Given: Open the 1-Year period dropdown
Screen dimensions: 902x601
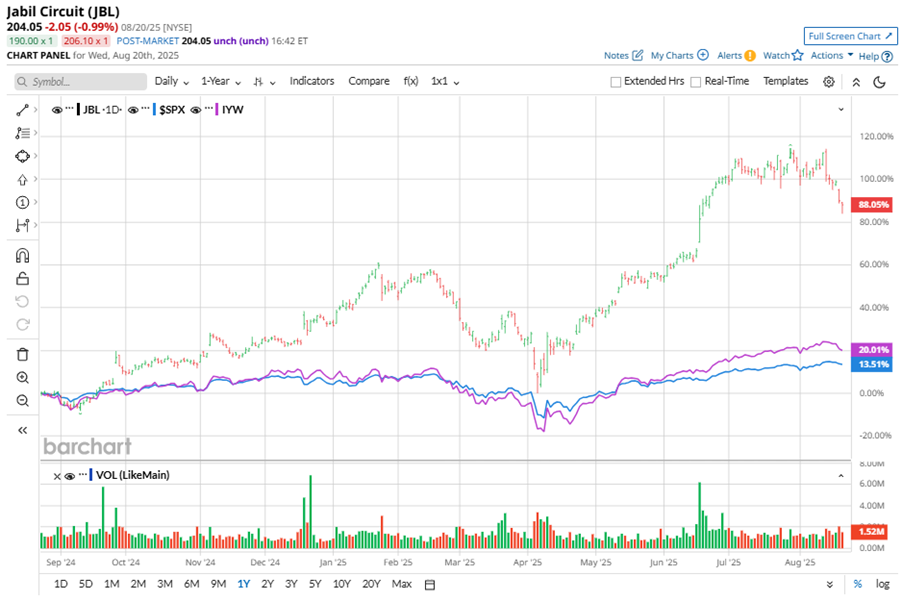Looking at the screenshot, I should (x=221, y=82).
